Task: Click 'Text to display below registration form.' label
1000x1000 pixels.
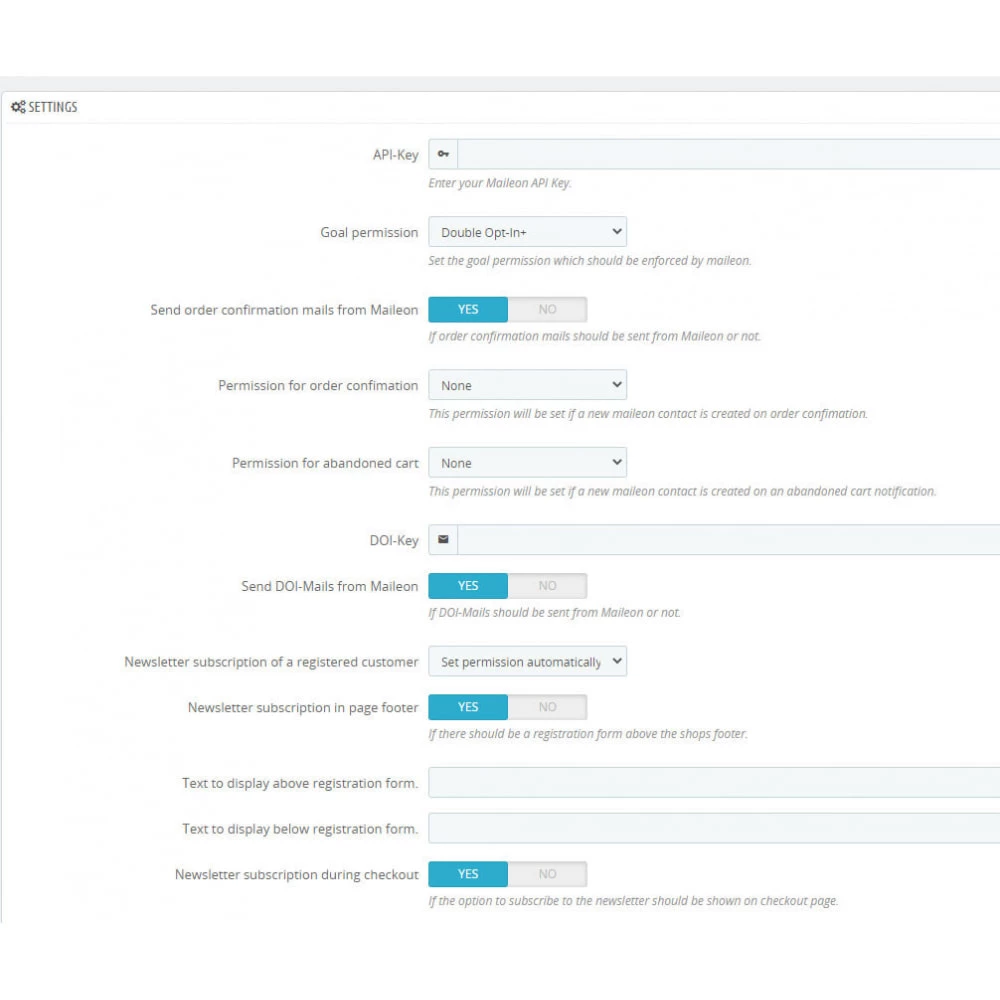Action: (x=300, y=829)
